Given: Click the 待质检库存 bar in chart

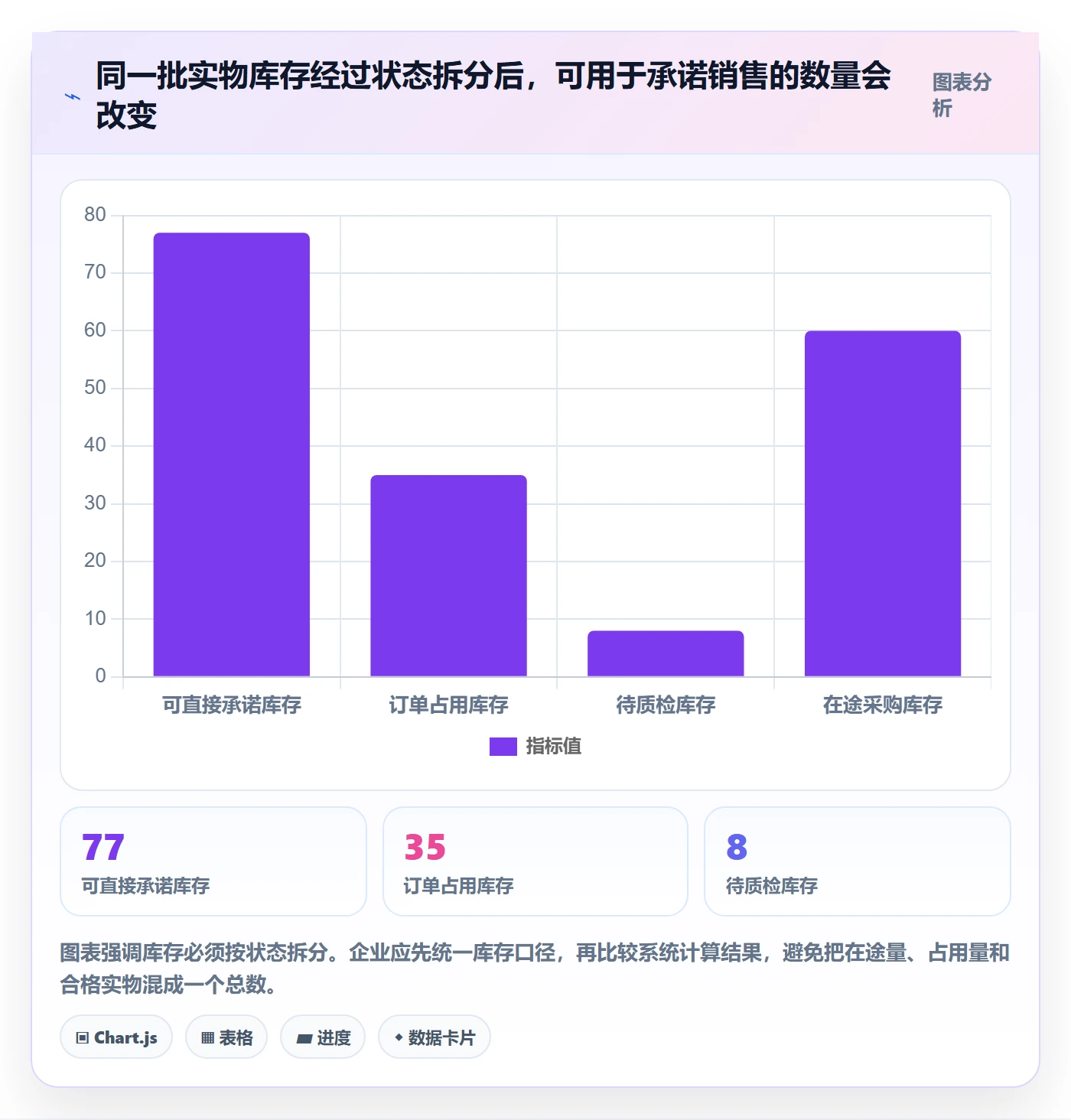Looking at the screenshot, I should pyautogui.click(x=666, y=653).
